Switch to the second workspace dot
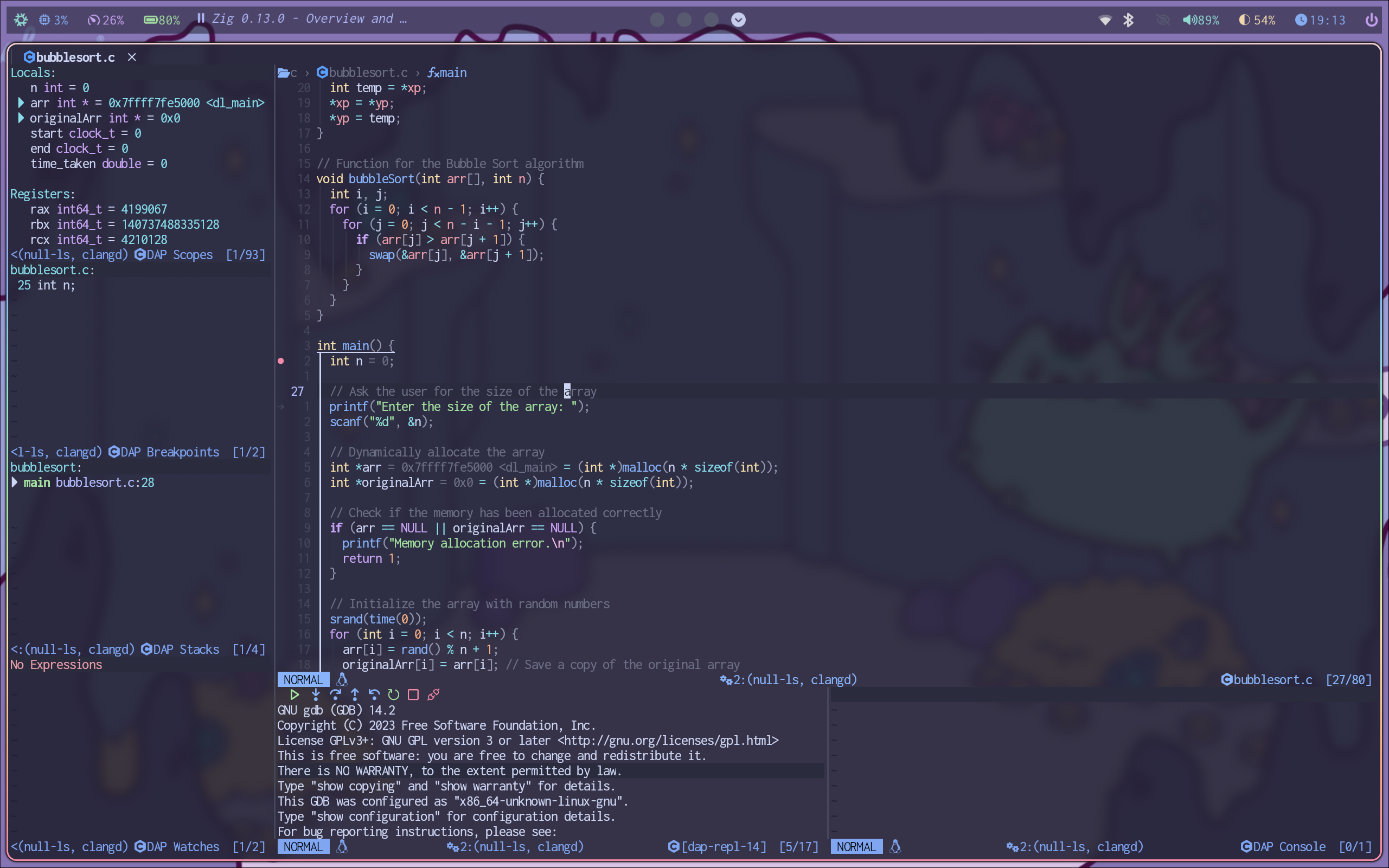Viewport: 1389px width, 868px height. click(684, 20)
